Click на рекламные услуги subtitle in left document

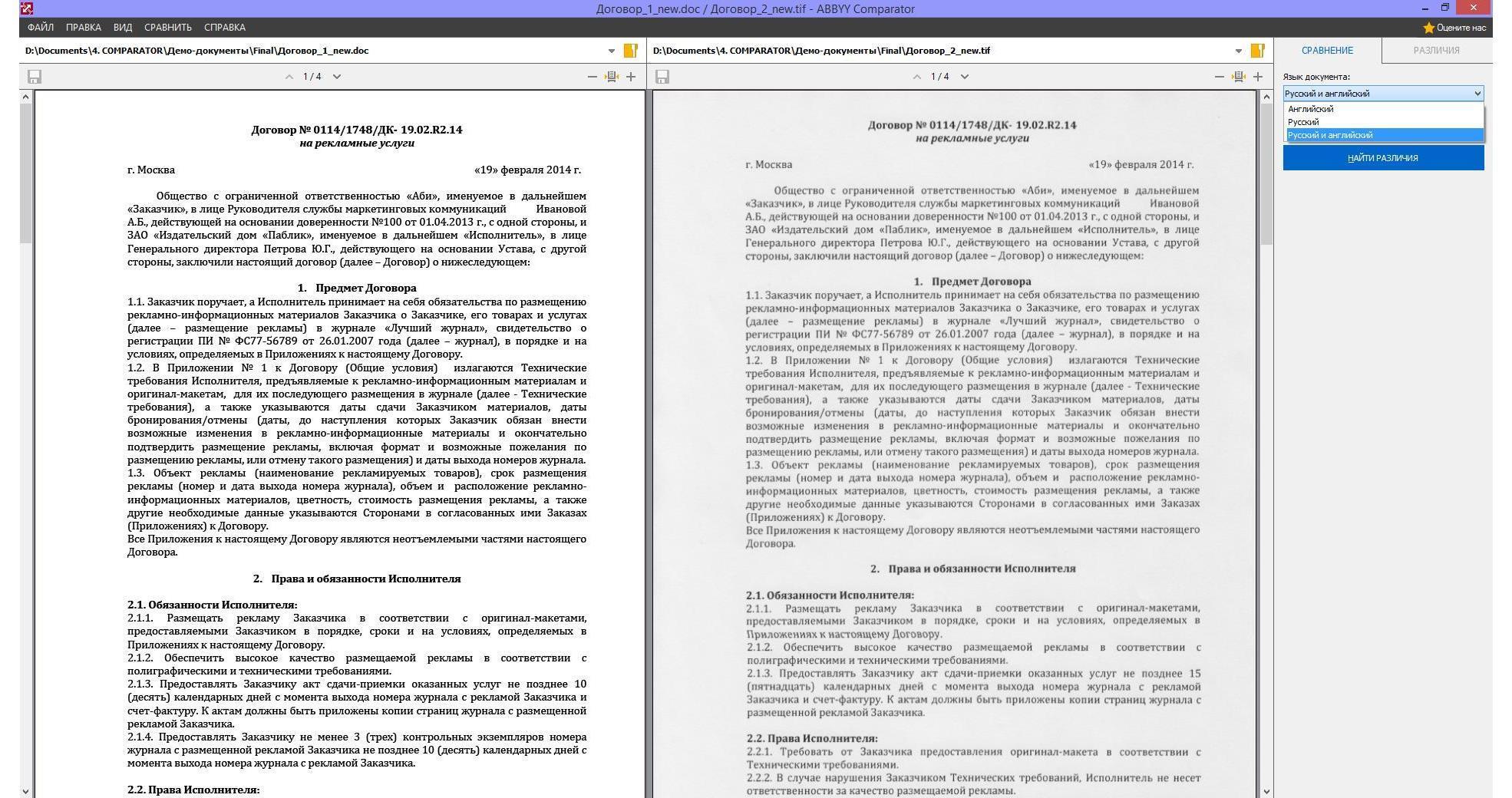pos(357,143)
